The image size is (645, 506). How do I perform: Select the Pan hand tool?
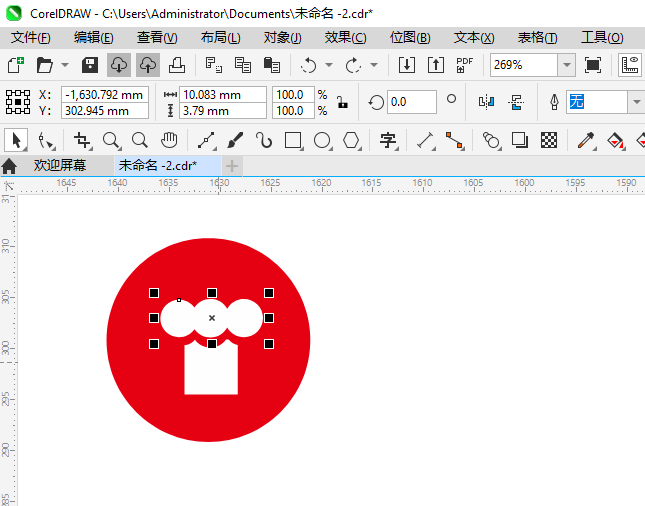point(169,141)
